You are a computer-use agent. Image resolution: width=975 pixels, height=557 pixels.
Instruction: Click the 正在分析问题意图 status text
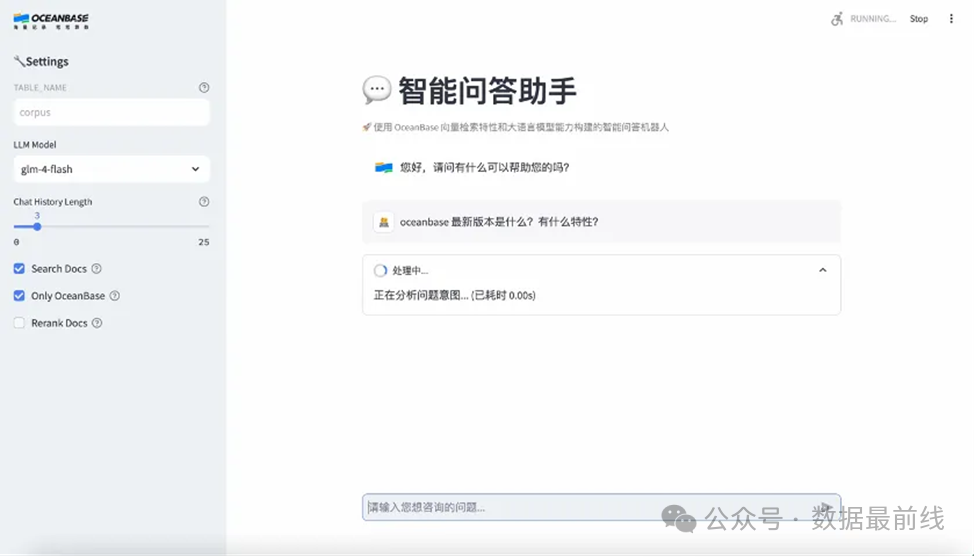[x=455, y=295]
